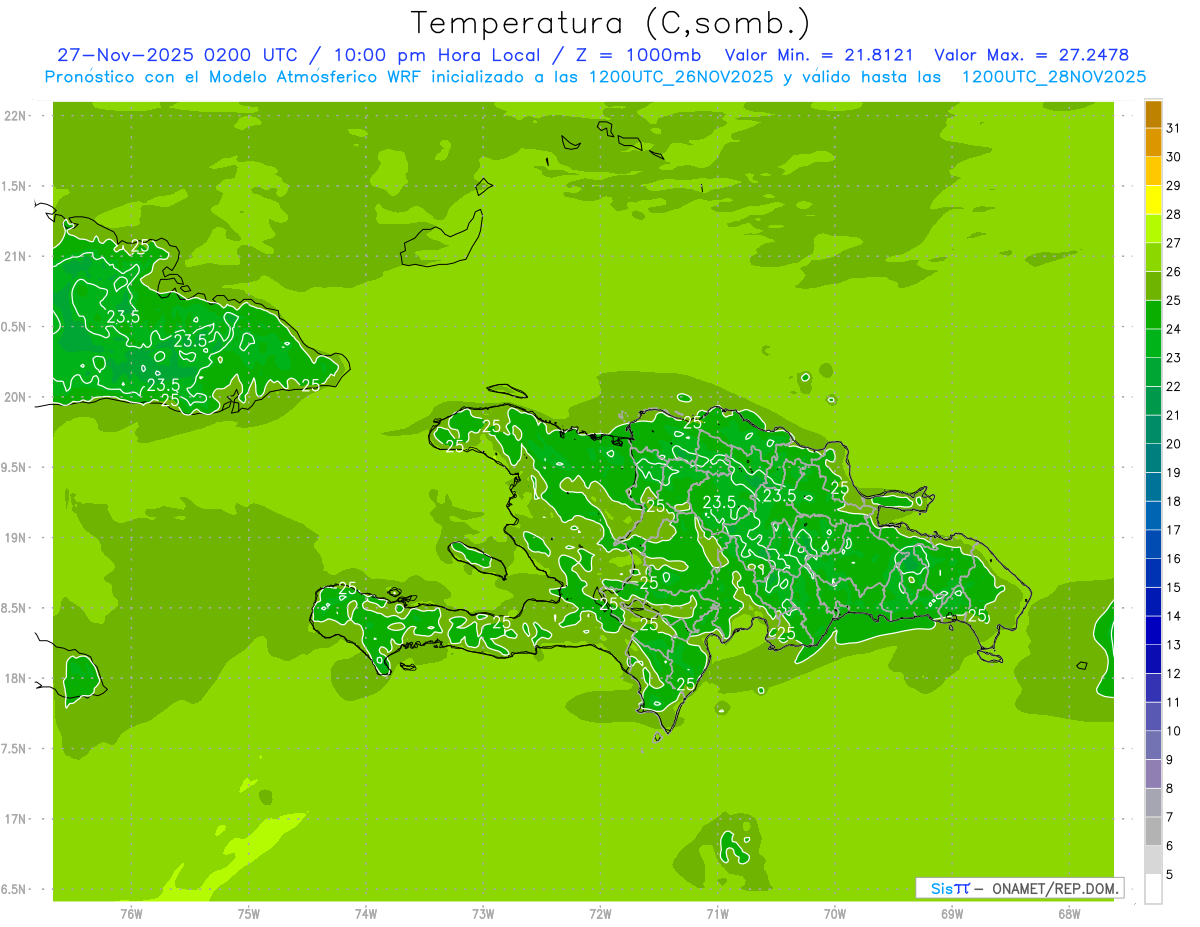The width and height of the screenshot is (1200, 927).
Task: Click the "22N" latitude axis label
Action: click(x=15, y=116)
